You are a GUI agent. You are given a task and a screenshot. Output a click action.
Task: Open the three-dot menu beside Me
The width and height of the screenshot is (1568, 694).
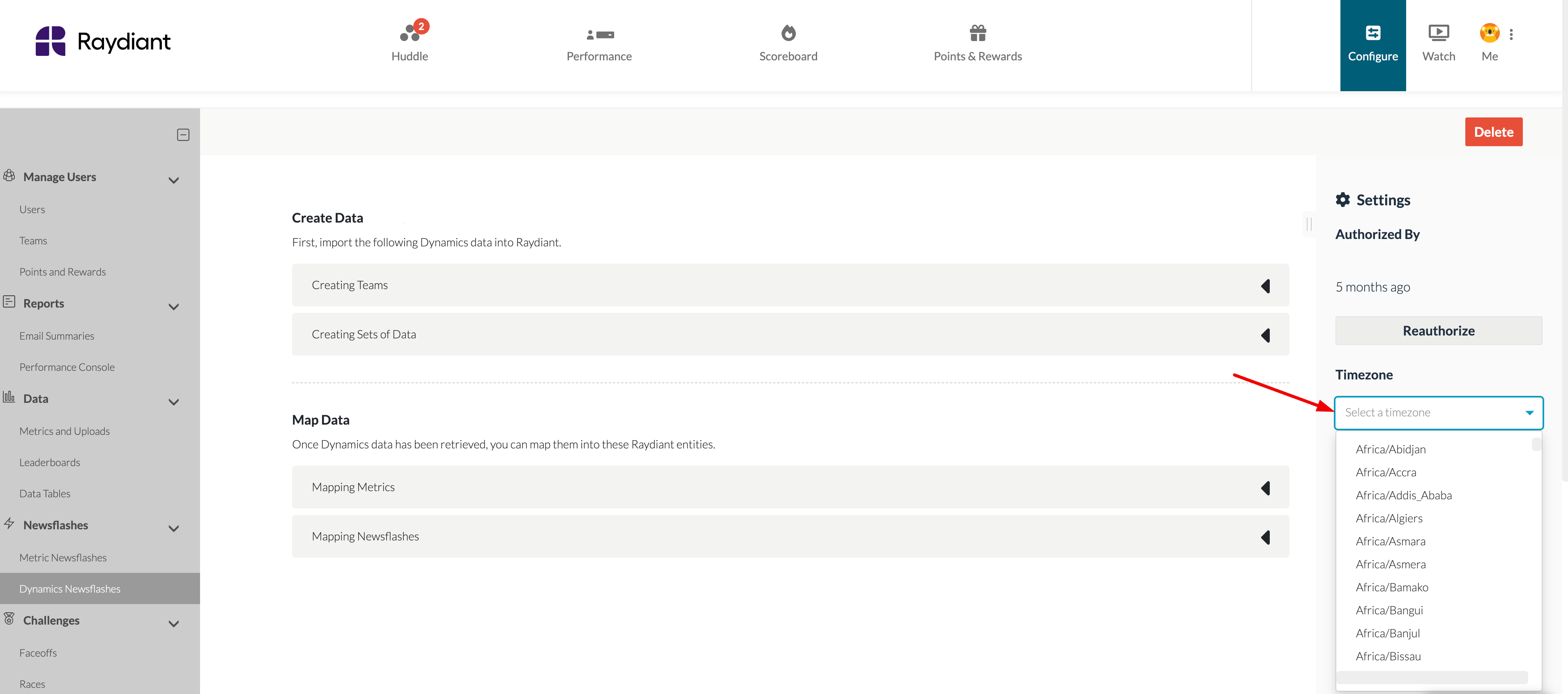1511,34
